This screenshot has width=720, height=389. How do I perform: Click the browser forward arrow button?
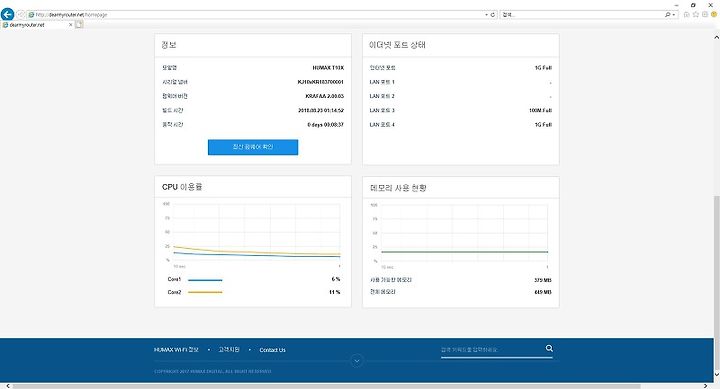(21, 15)
